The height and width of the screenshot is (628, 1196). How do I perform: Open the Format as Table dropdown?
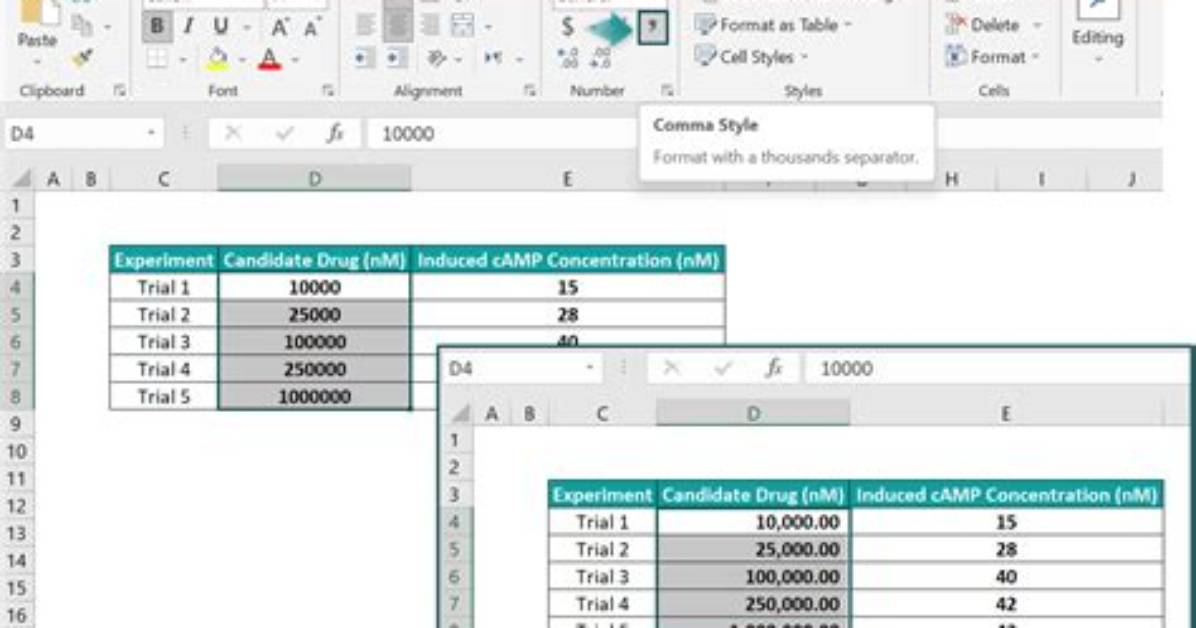[773, 25]
